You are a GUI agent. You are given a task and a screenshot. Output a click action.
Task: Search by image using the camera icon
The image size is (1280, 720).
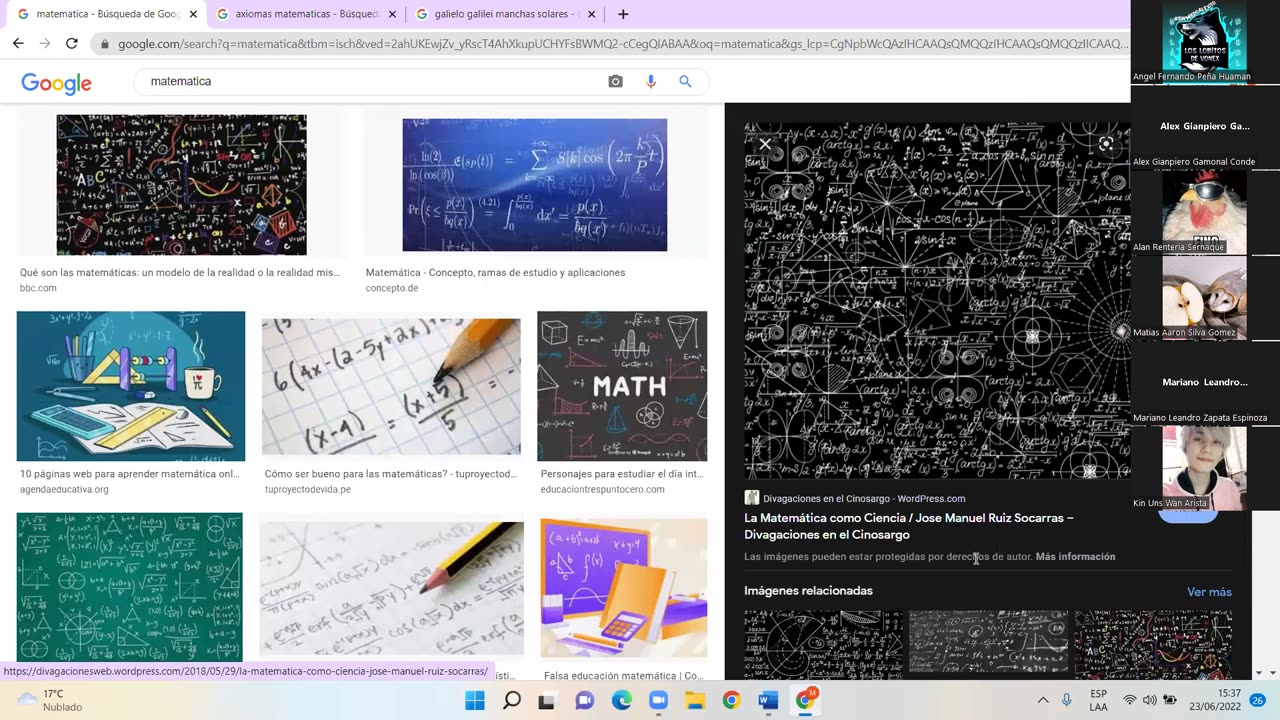(615, 81)
